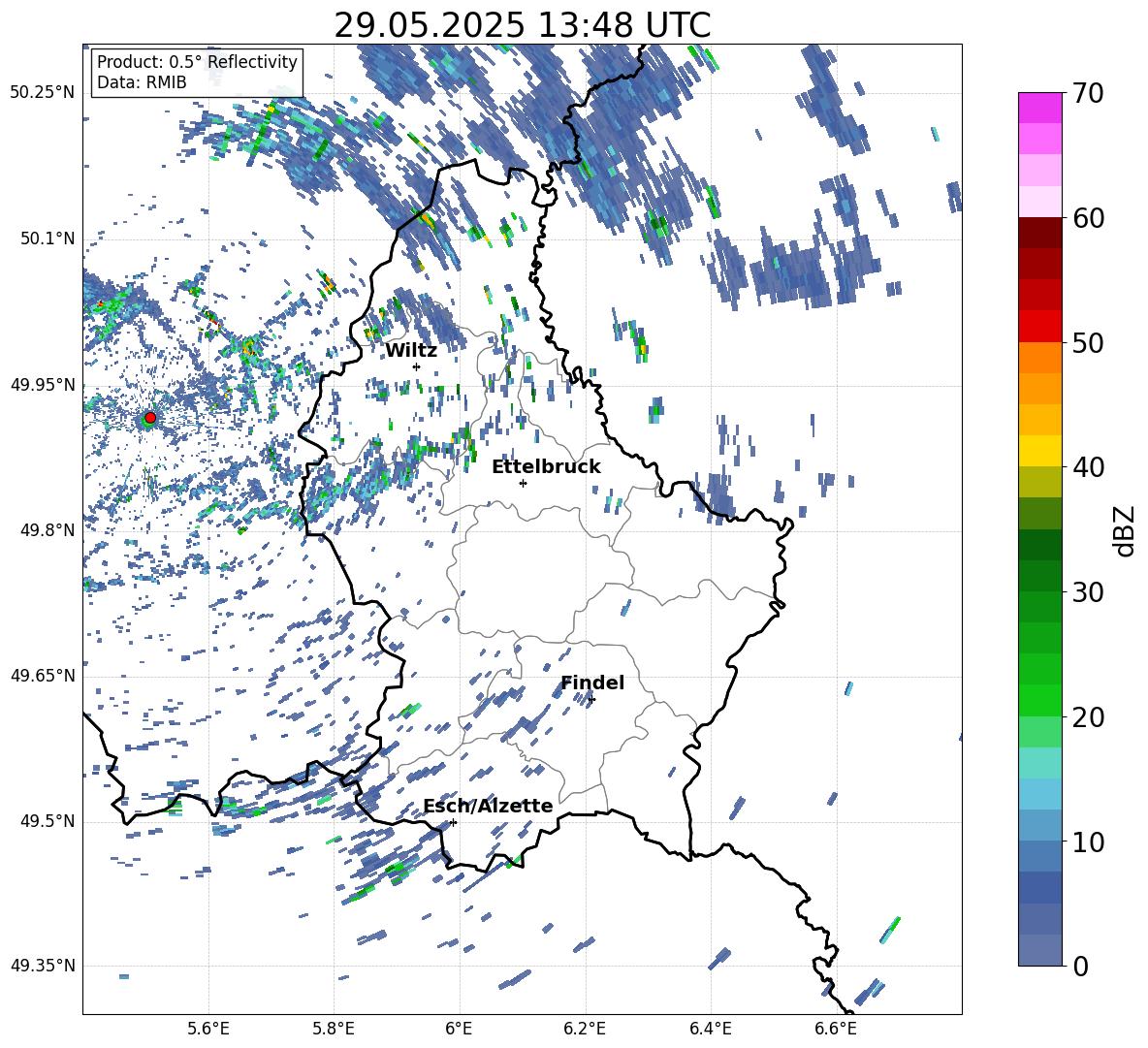Image resolution: width=1148 pixels, height=1048 pixels.
Task: Click the Esch/Alzette city label
Action: click(x=488, y=806)
